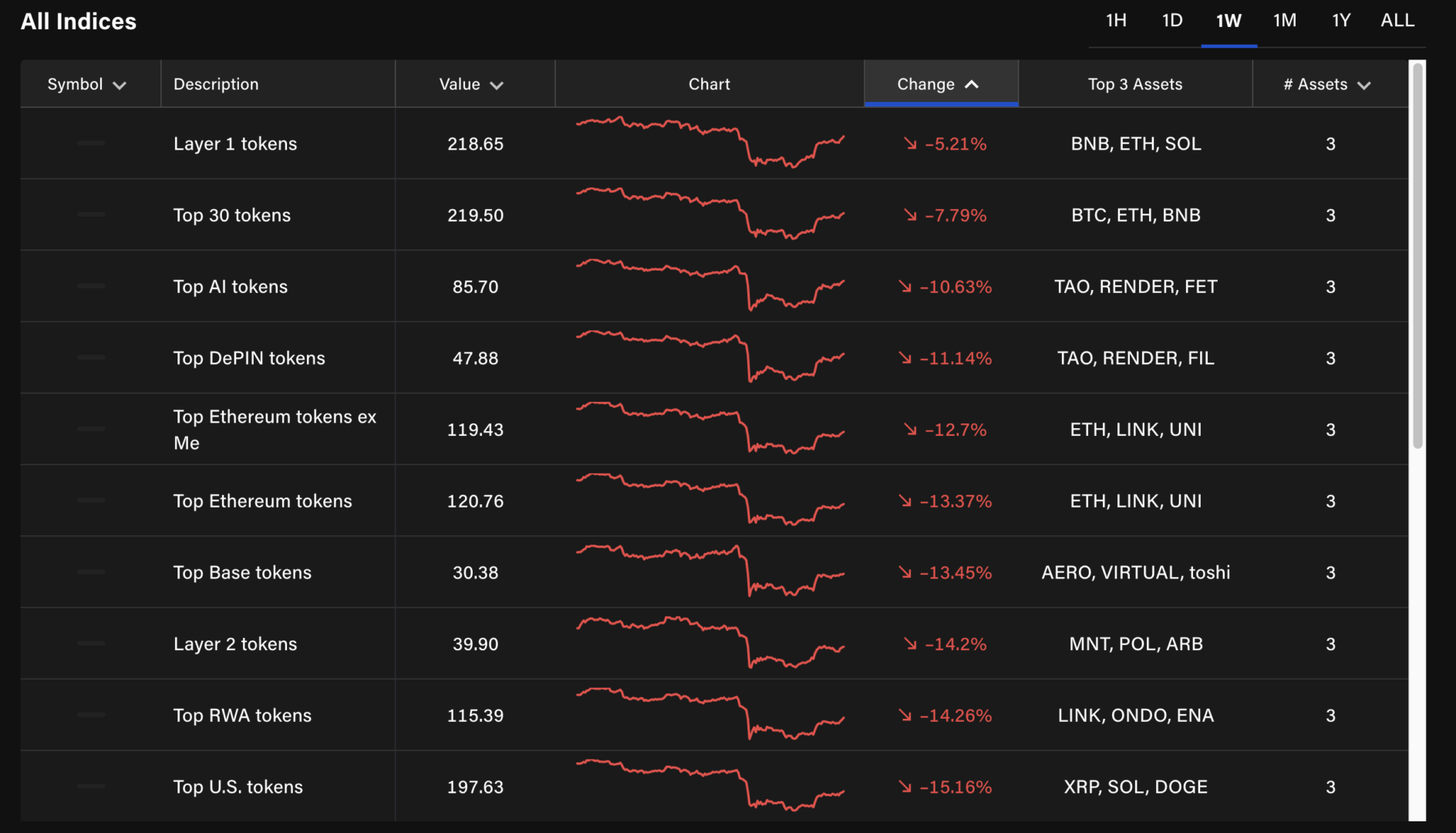Screen dimensions: 1456x833
Task: Open the Top Ethereum tokens index
Action: (x=262, y=501)
